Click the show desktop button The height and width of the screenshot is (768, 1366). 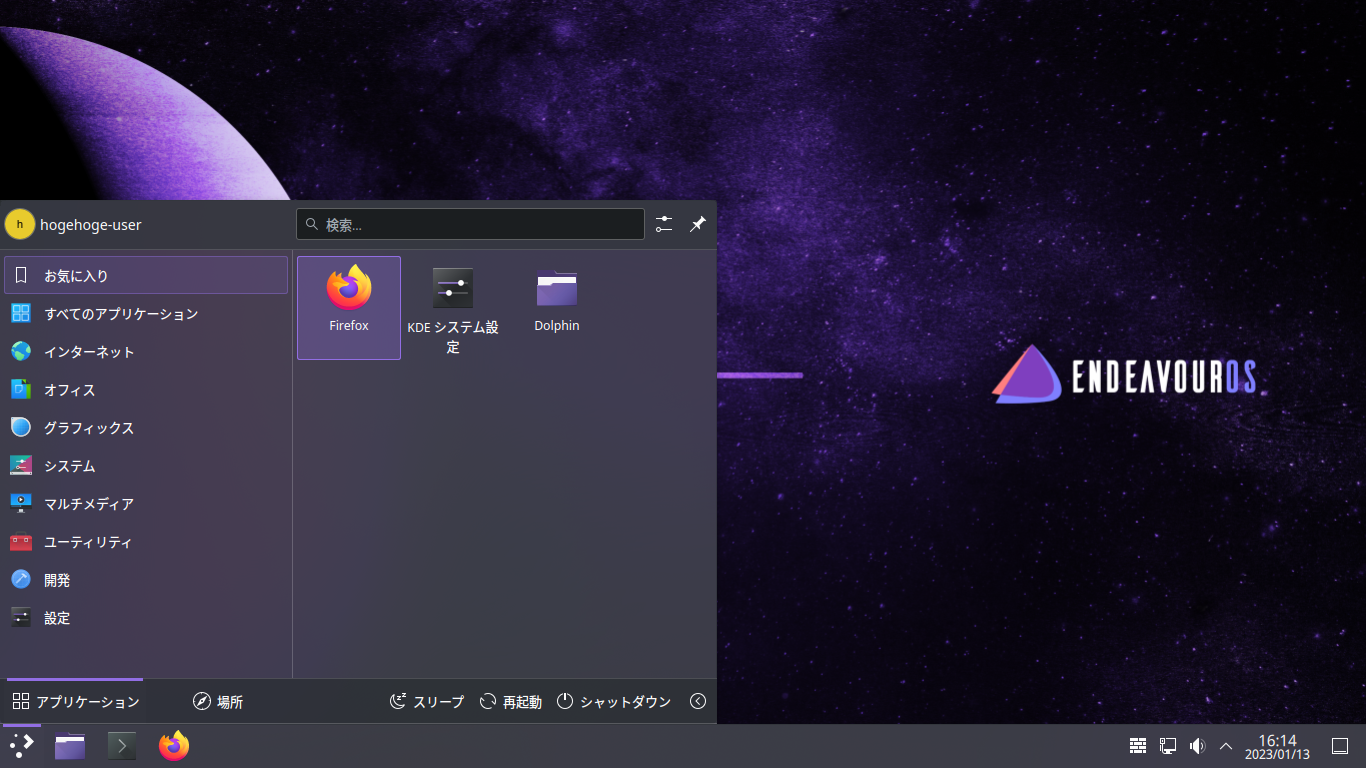point(1340,746)
